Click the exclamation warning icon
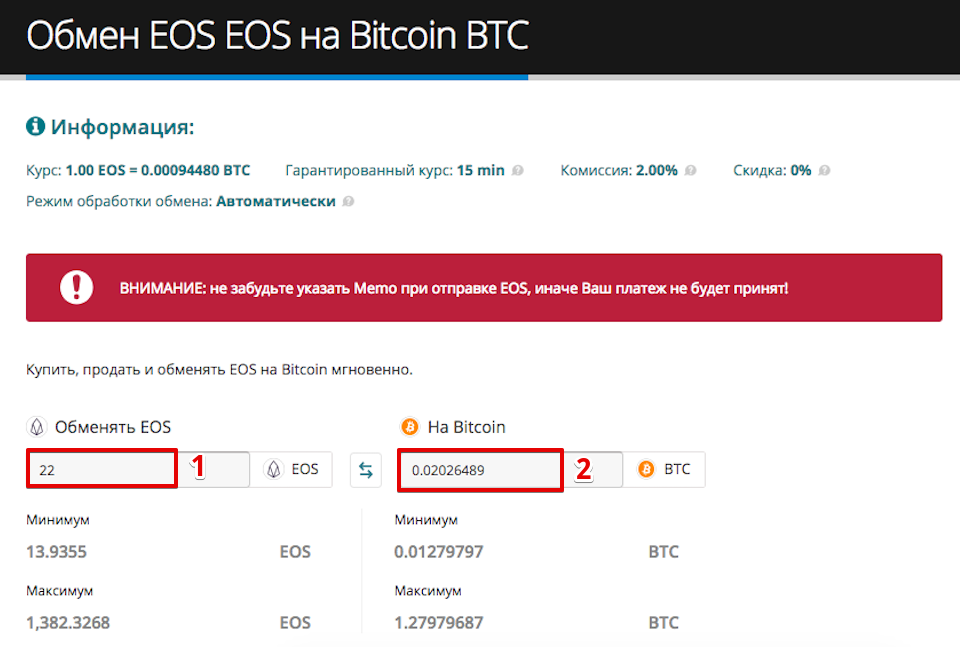The width and height of the screenshot is (960, 647). 77,287
